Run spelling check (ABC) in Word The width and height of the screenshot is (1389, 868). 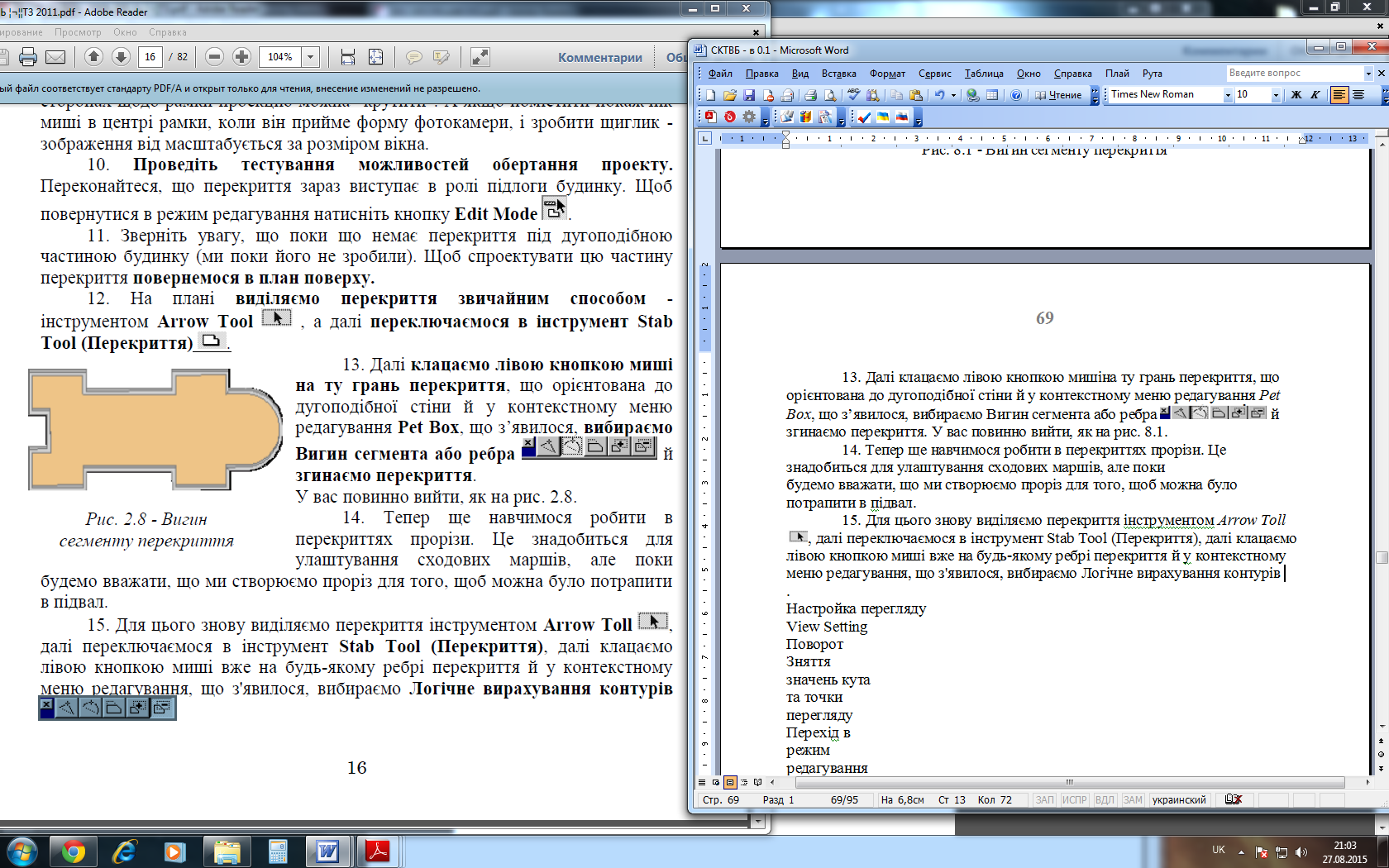853,95
